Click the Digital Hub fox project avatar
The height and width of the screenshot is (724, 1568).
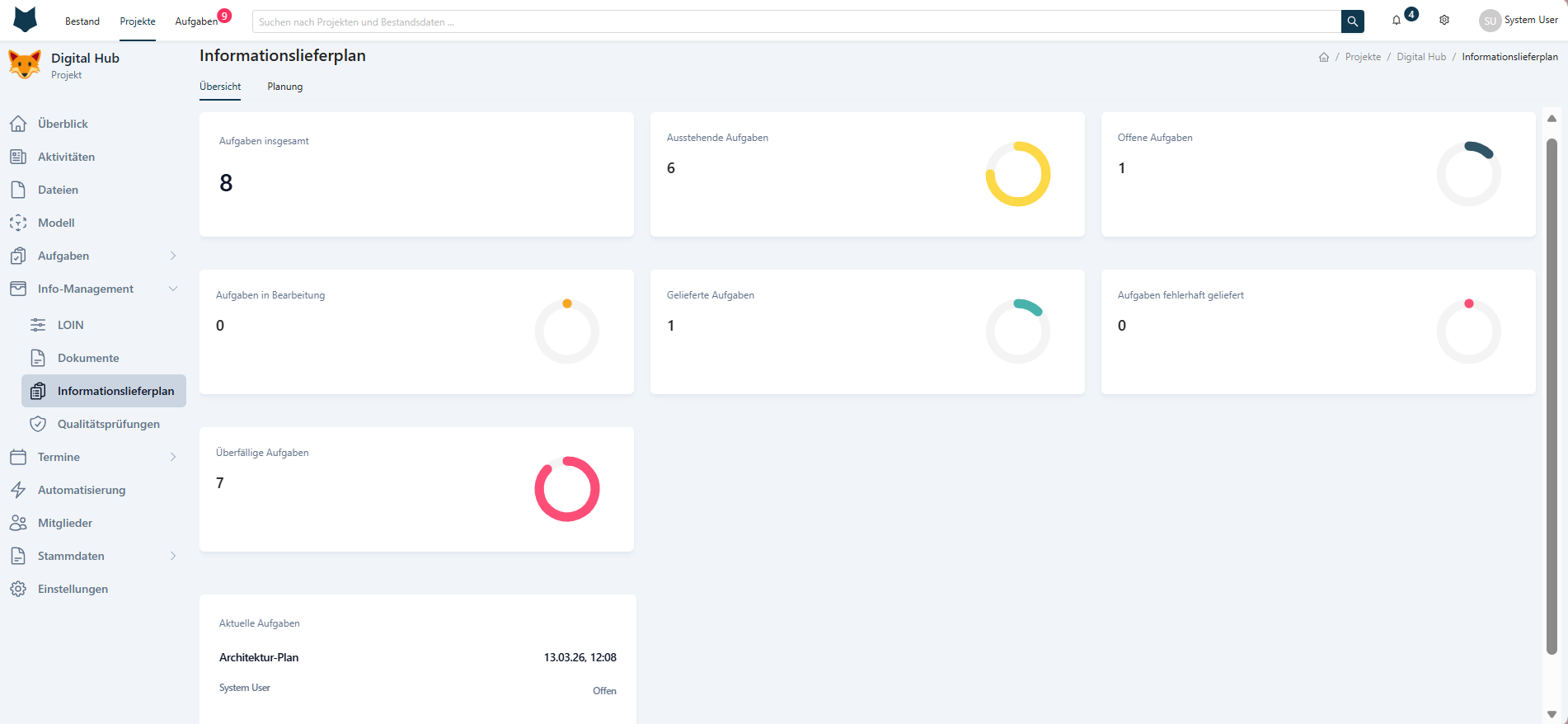(25, 64)
